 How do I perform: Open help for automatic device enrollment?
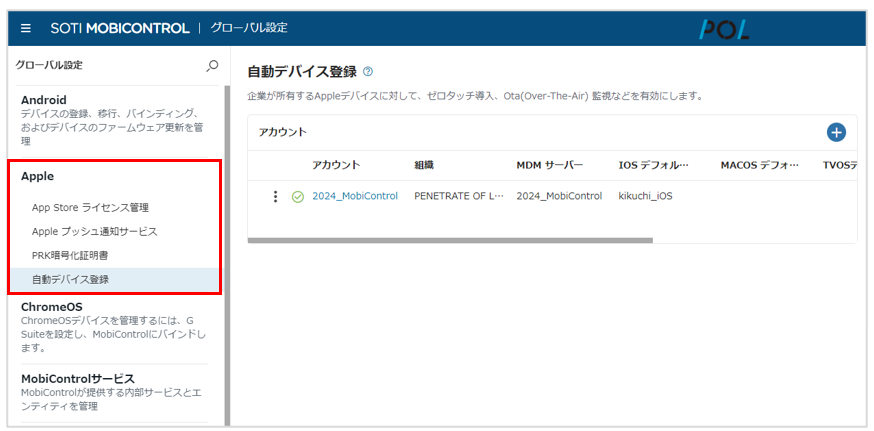click(367, 72)
